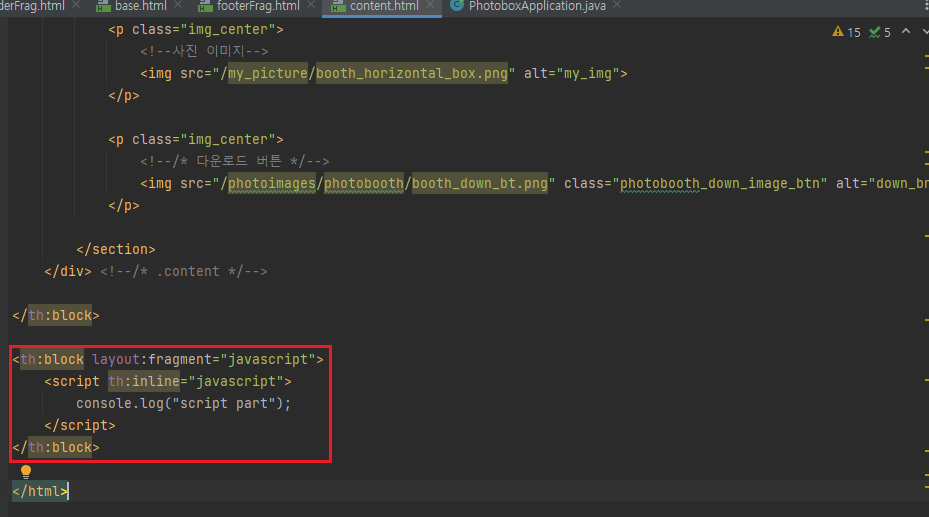929x517 pixels.
Task: Select the content.html tab
Action: coord(384,6)
